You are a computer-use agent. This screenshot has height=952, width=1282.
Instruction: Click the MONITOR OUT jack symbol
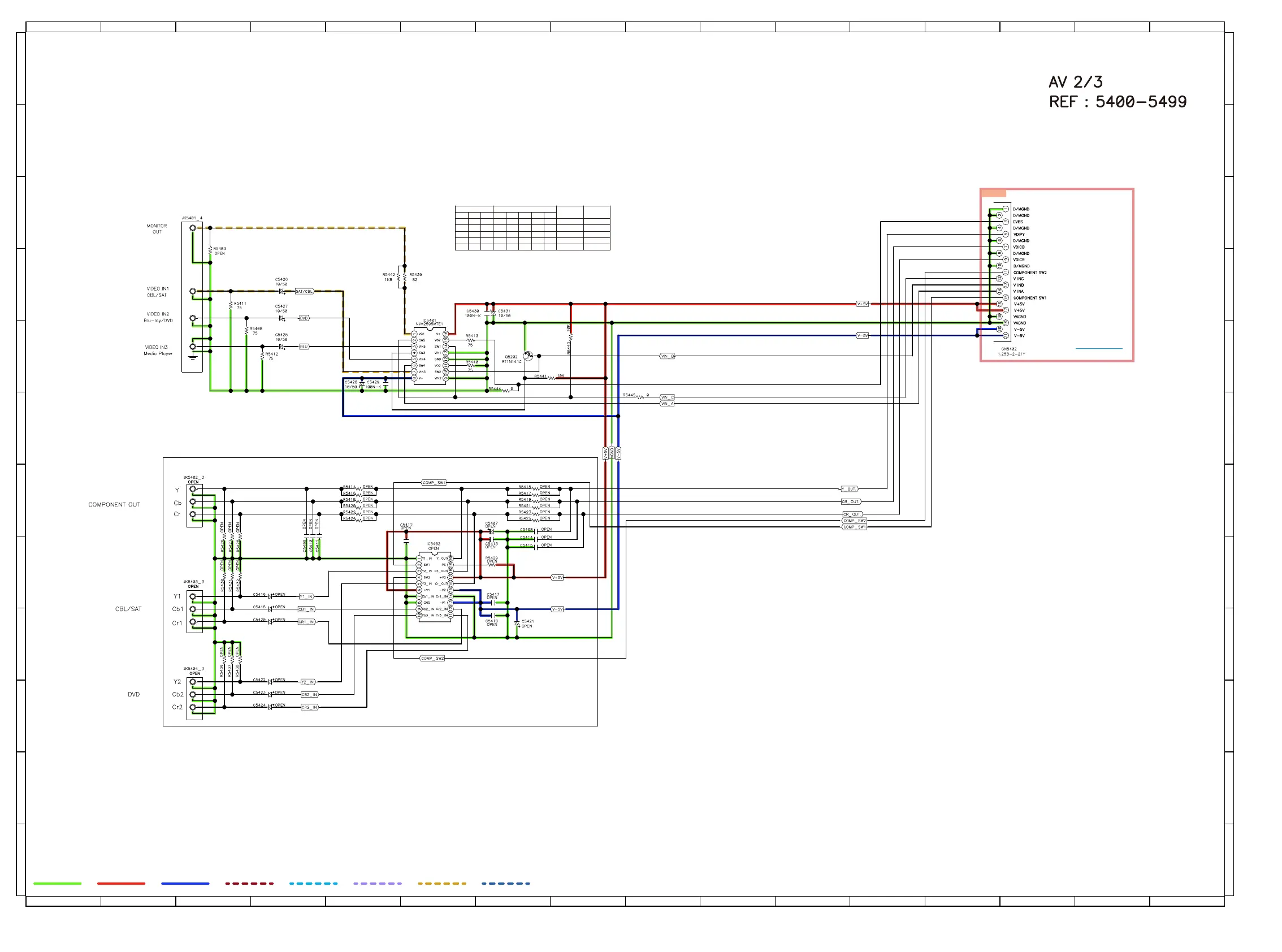coord(193,228)
